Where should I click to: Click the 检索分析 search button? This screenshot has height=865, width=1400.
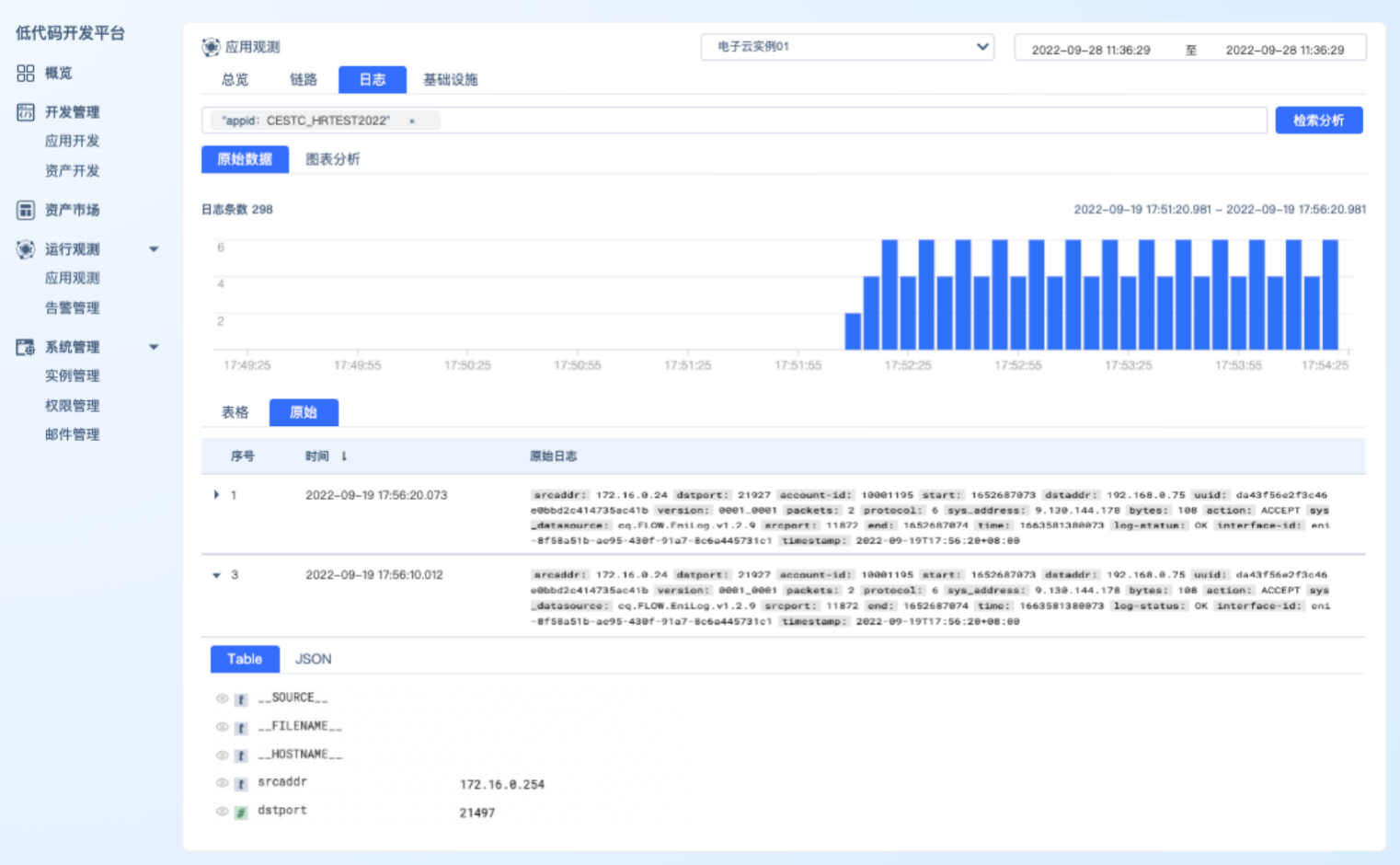1319,121
